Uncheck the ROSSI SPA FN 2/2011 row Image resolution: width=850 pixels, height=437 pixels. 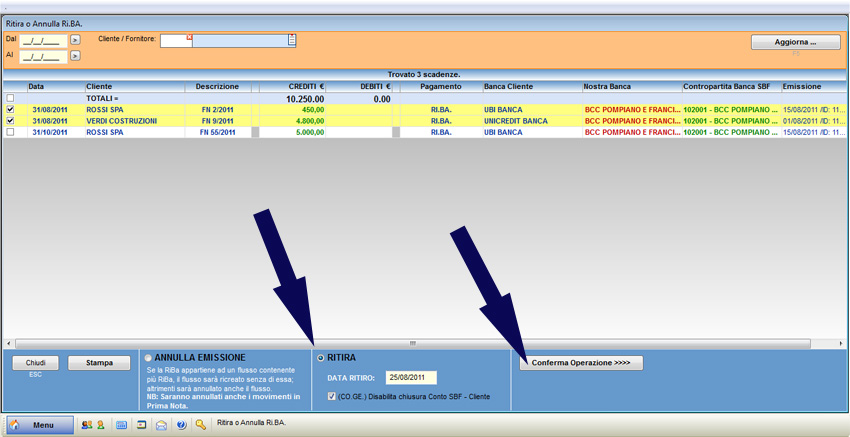(x=11, y=110)
